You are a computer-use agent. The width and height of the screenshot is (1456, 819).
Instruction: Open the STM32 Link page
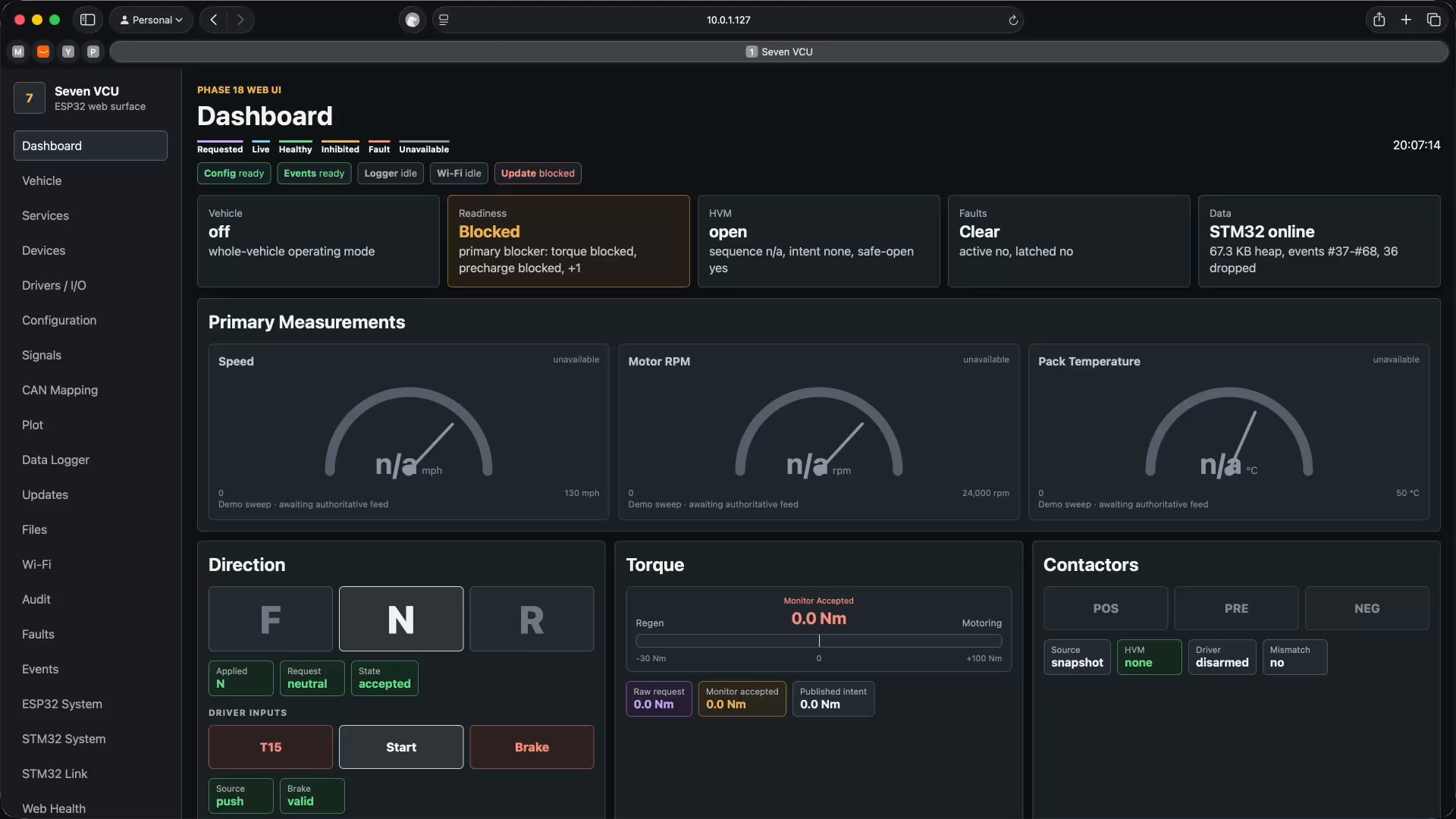coord(90,773)
